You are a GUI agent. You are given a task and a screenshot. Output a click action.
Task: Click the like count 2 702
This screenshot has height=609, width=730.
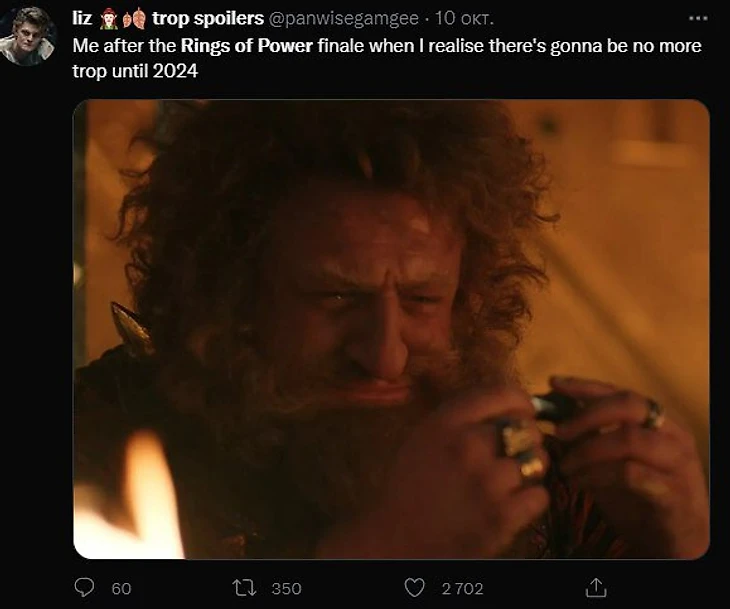pos(462,589)
